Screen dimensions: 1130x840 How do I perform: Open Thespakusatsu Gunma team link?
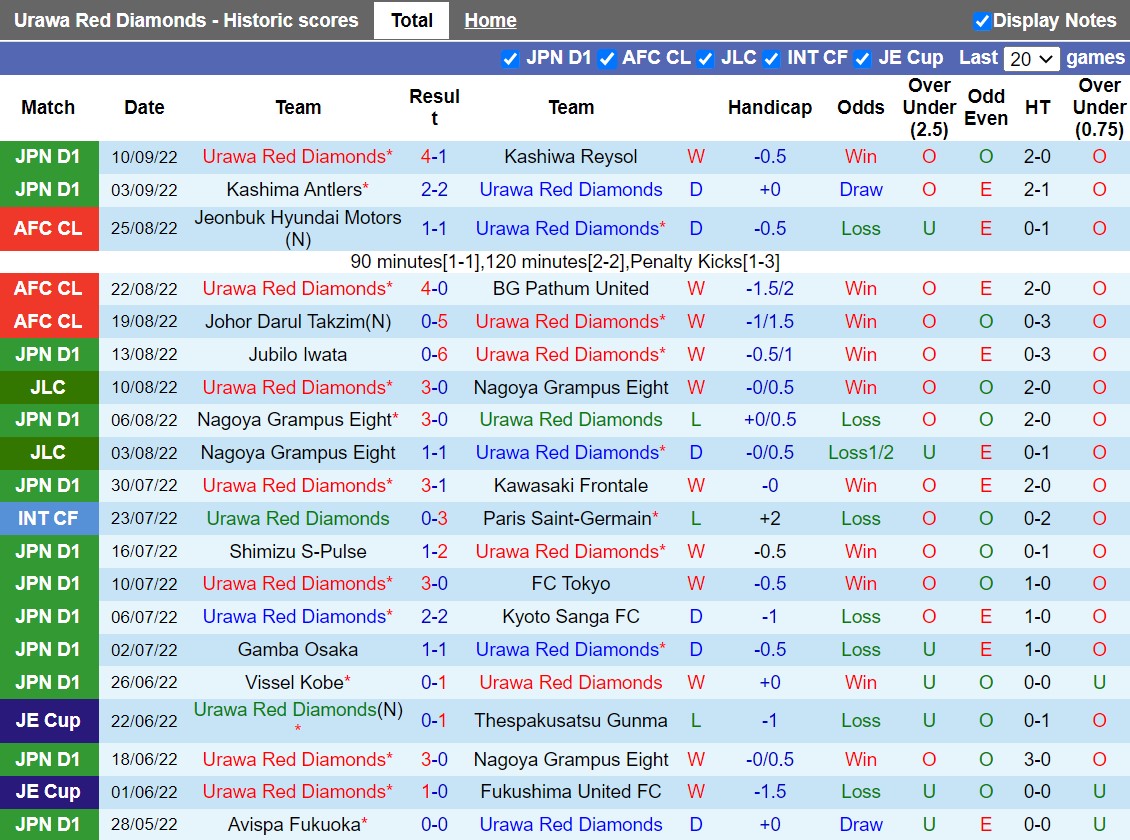[570, 720]
